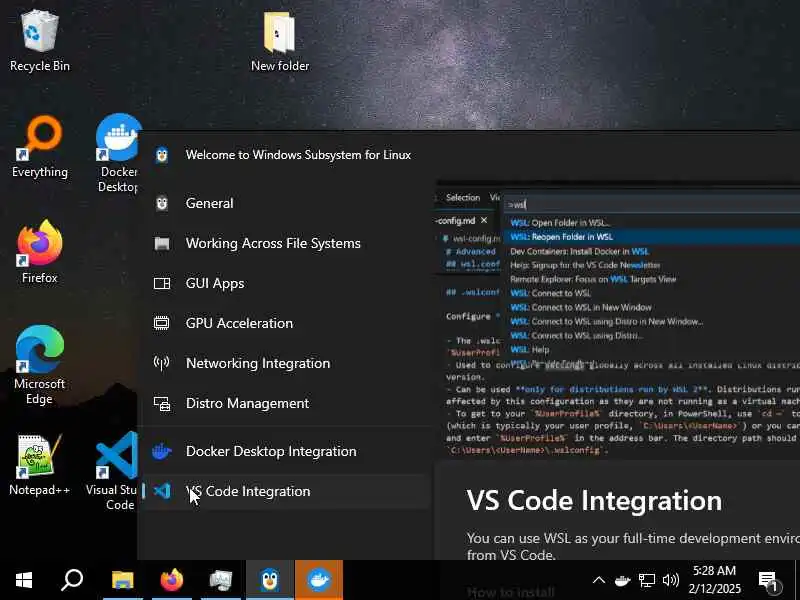Open the Windows Start menu
The height and width of the screenshot is (600, 800).
(24, 580)
